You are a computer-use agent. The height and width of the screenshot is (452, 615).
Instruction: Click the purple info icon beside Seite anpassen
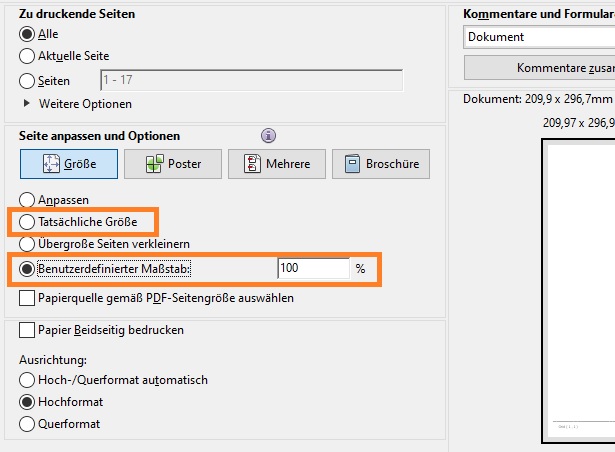[x=268, y=136]
